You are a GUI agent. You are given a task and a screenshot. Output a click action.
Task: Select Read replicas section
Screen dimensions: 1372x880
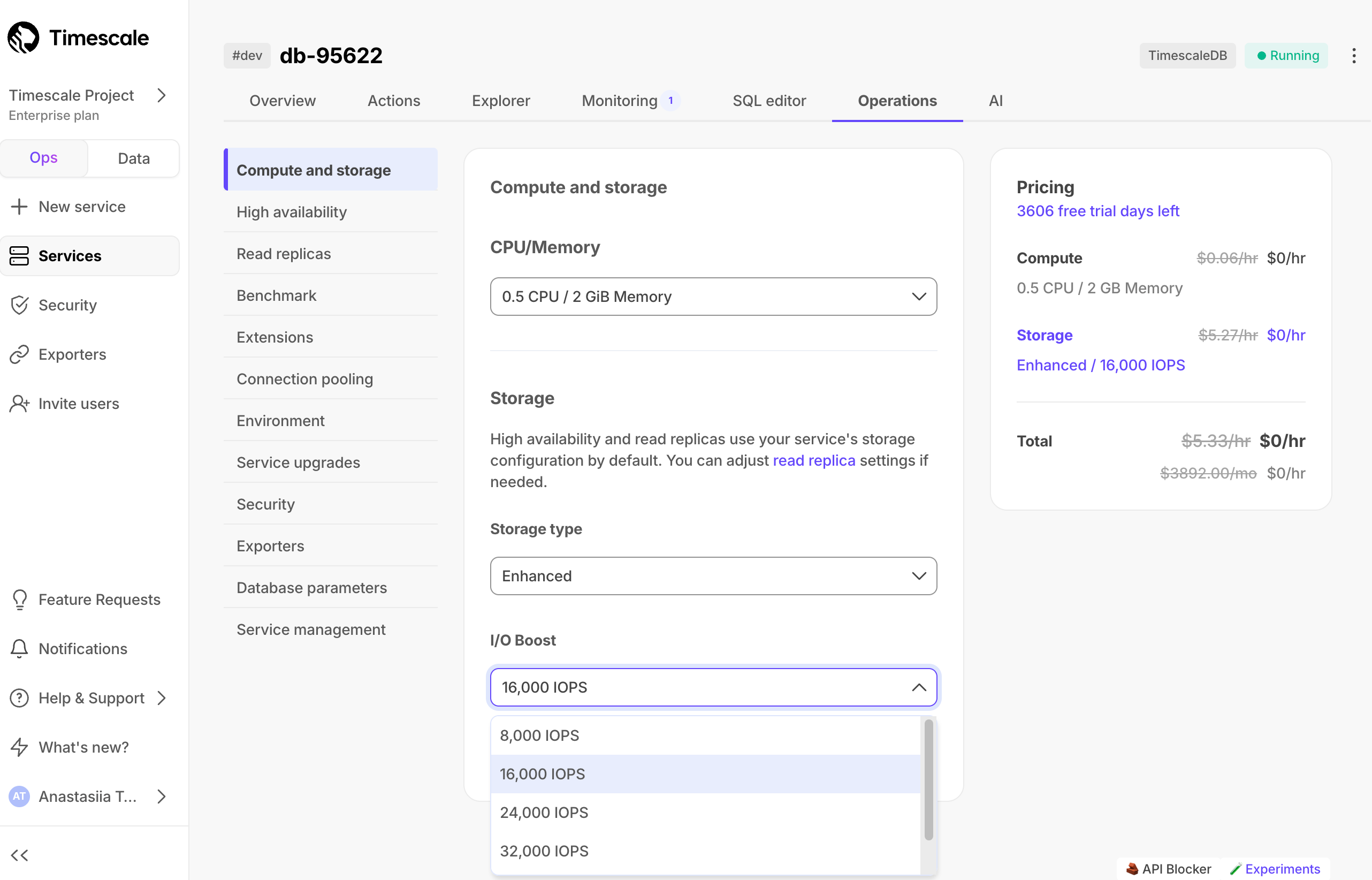tap(331, 253)
